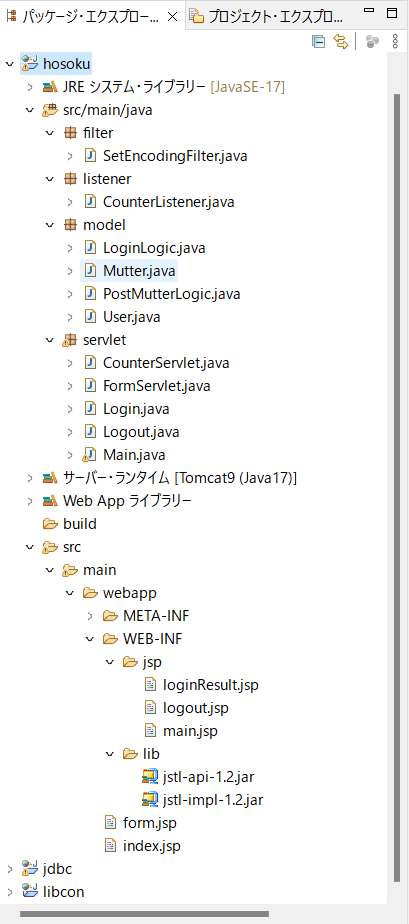Open the view menu three-dots icon

[x=396, y=41]
